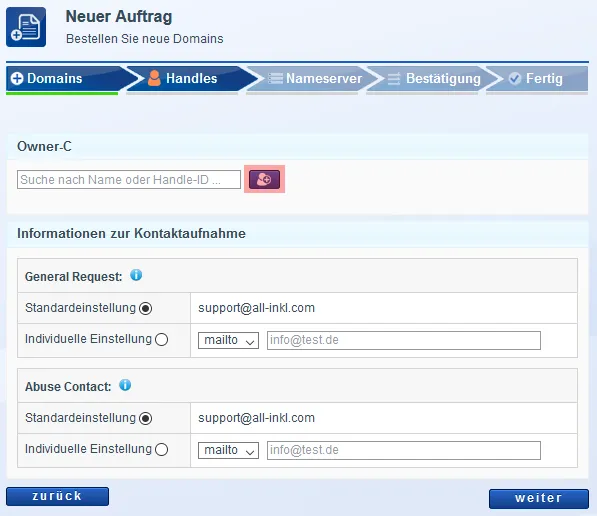Open the mailto dropdown in General Request
597x516 pixels.
coord(228,340)
